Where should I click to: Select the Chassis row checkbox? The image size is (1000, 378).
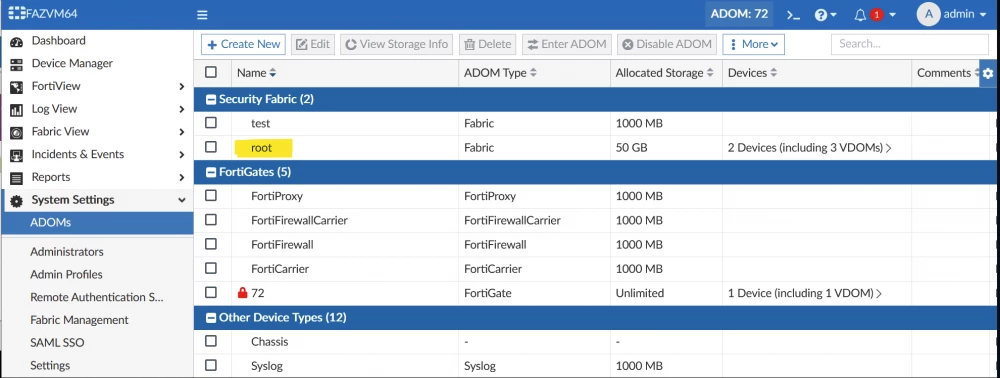[x=211, y=341]
